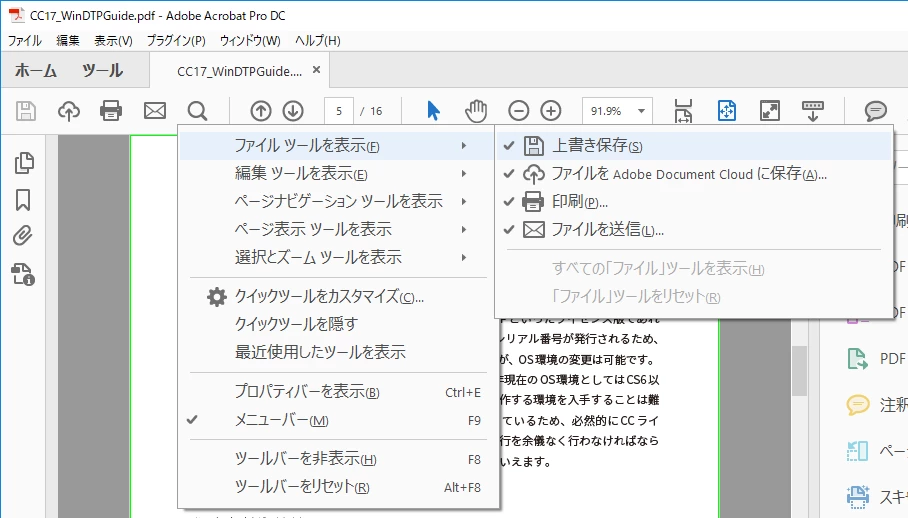Viewport: 908px width, 518px height.
Task: Choose クイックツールを隠す menu item
Action: (339, 324)
